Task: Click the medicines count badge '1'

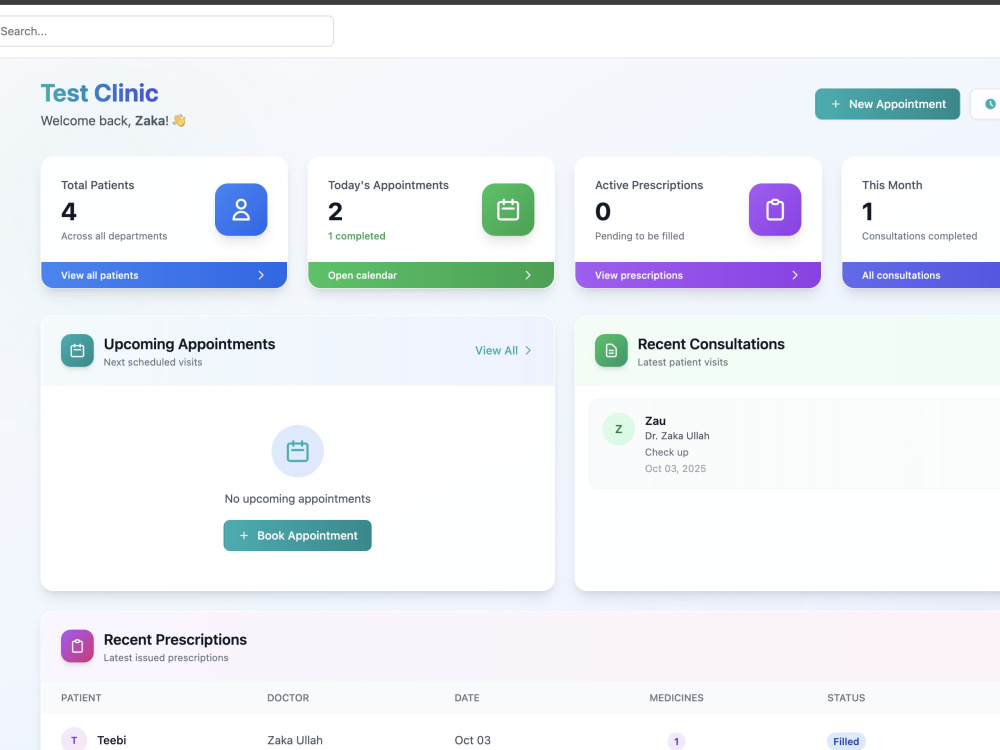Action: pyautogui.click(x=676, y=741)
